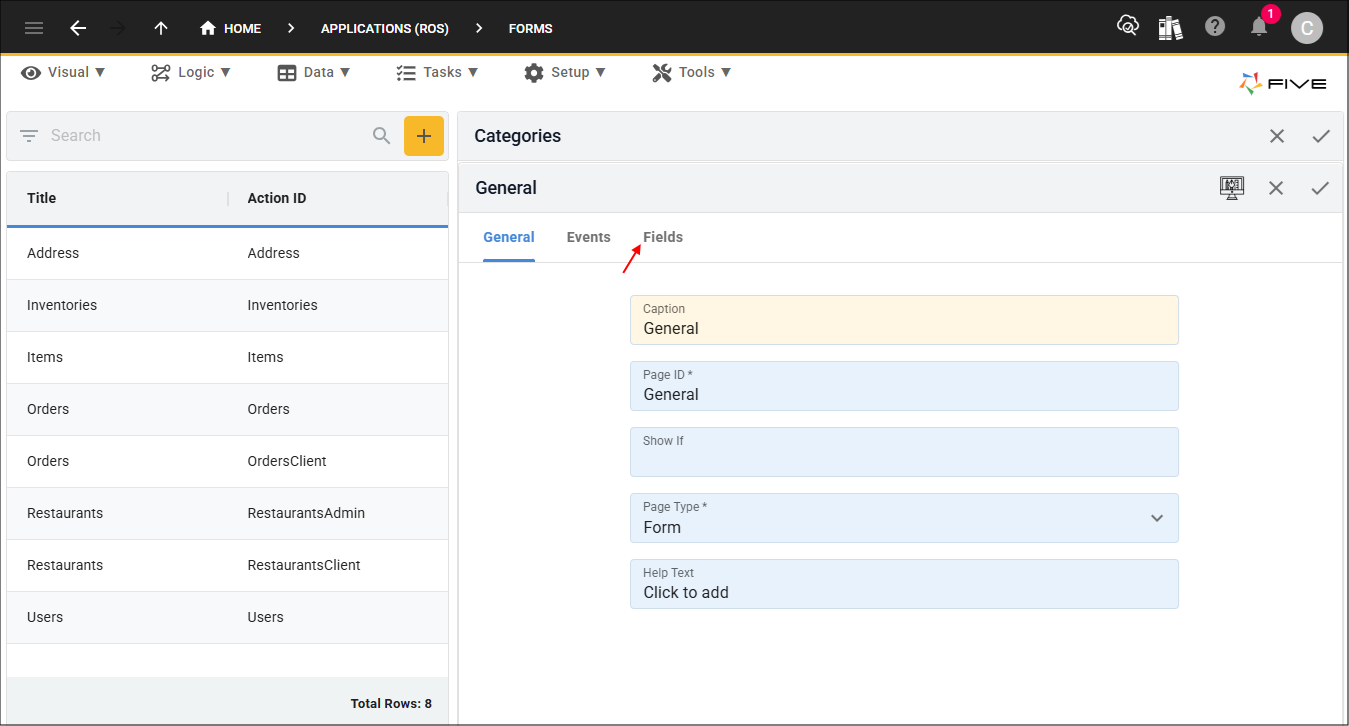Image resolution: width=1349 pixels, height=726 pixels.
Task: Select the RestaurantsAdmin row
Action: pyautogui.click(x=227, y=513)
